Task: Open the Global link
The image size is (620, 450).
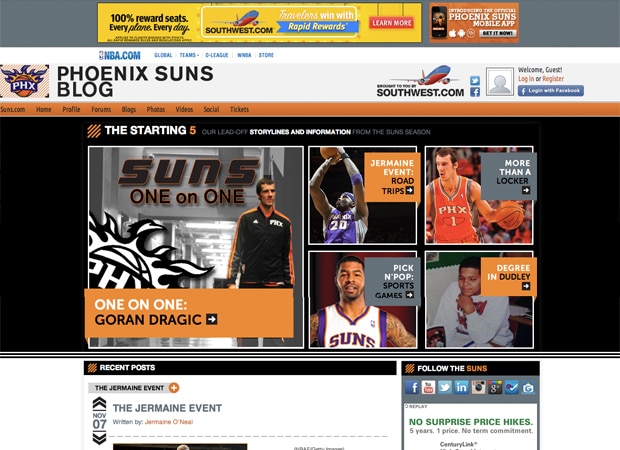Action: point(163,55)
